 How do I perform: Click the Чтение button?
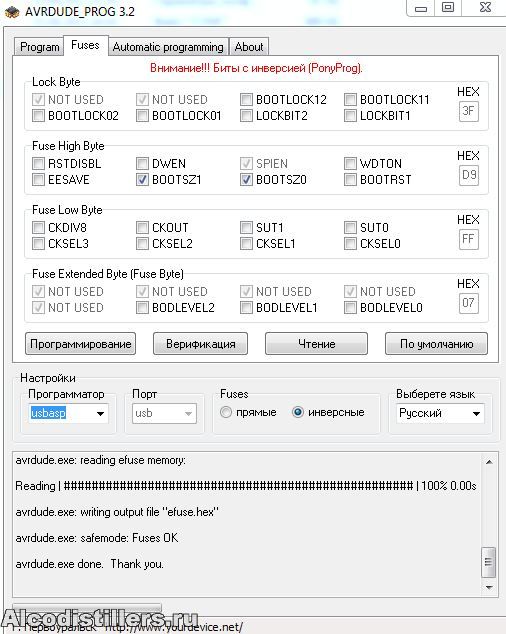(316, 344)
